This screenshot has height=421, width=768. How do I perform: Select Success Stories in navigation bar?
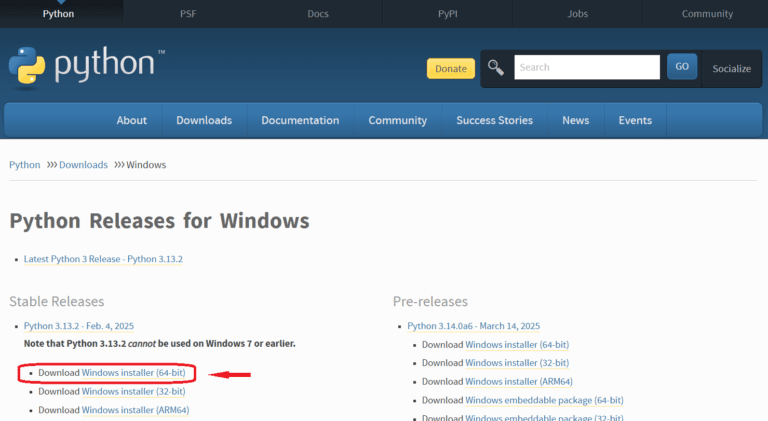(x=494, y=120)
